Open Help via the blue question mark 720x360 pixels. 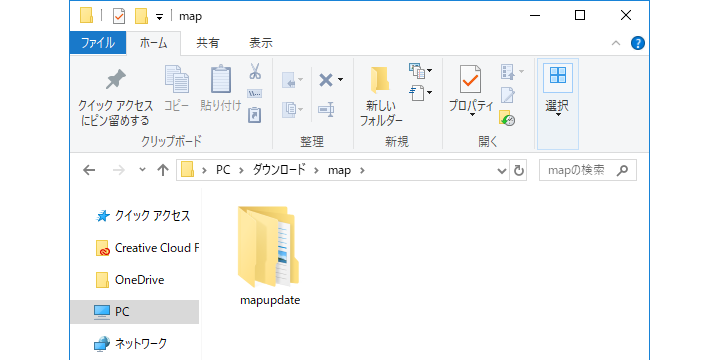coord(638,43)
